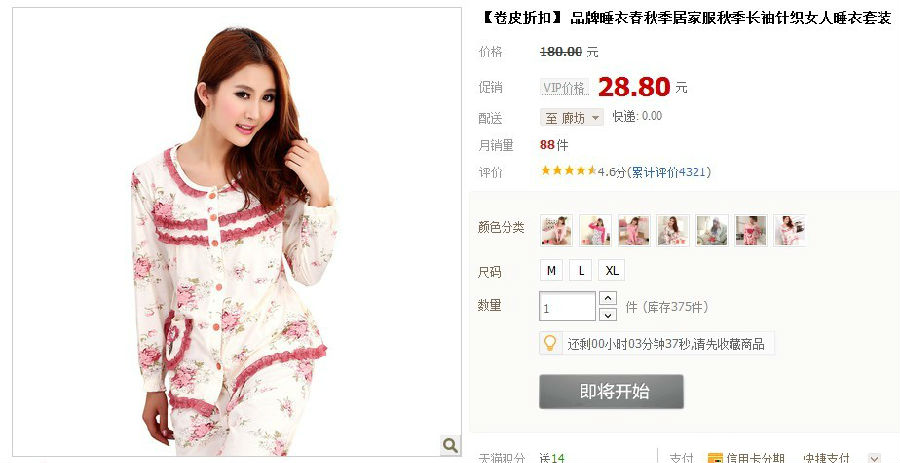
Task: Pick the fifth color option thumbnail
Action: pos(712,230)
